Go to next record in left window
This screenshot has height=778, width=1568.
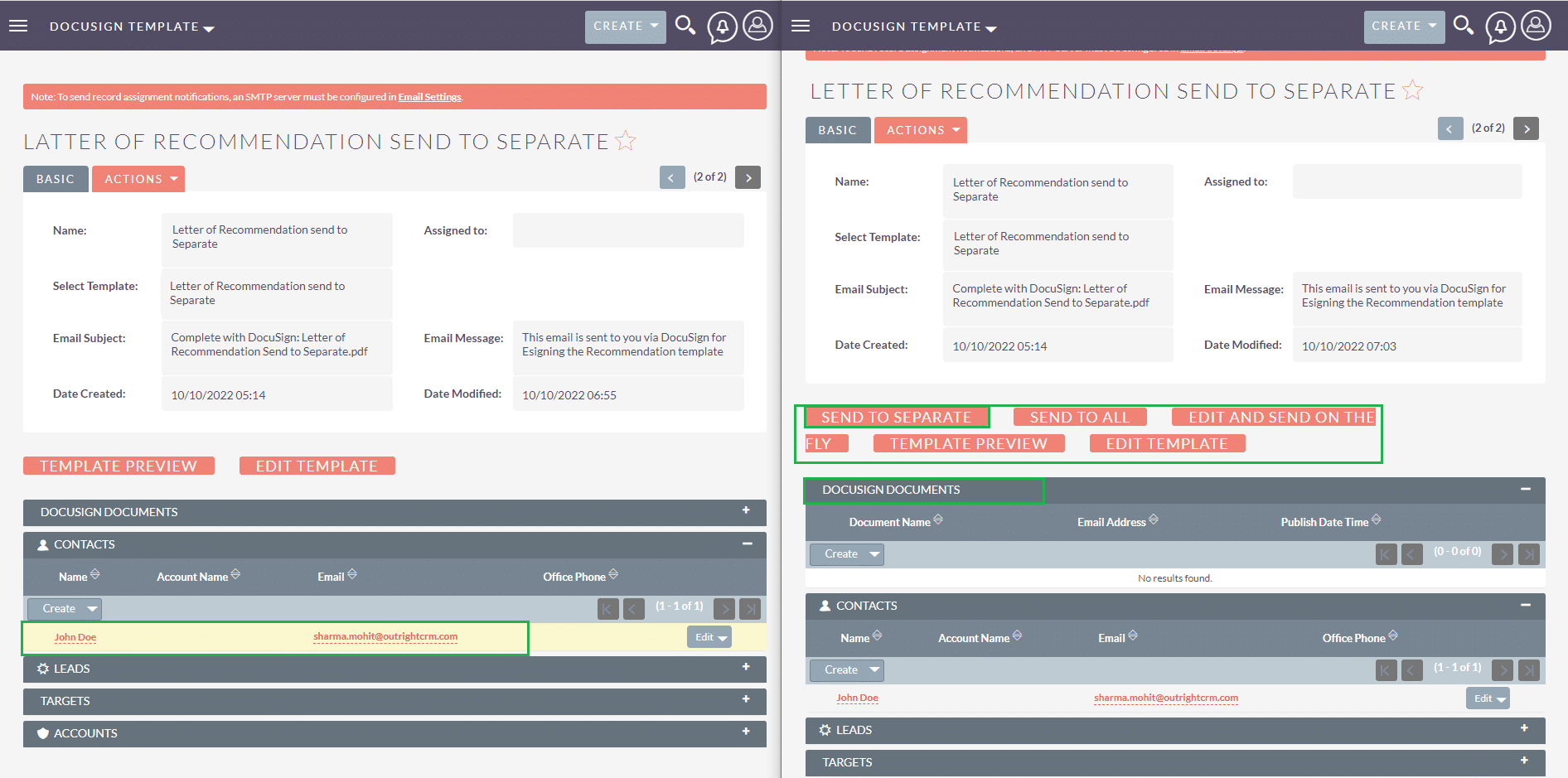[748, 177]
